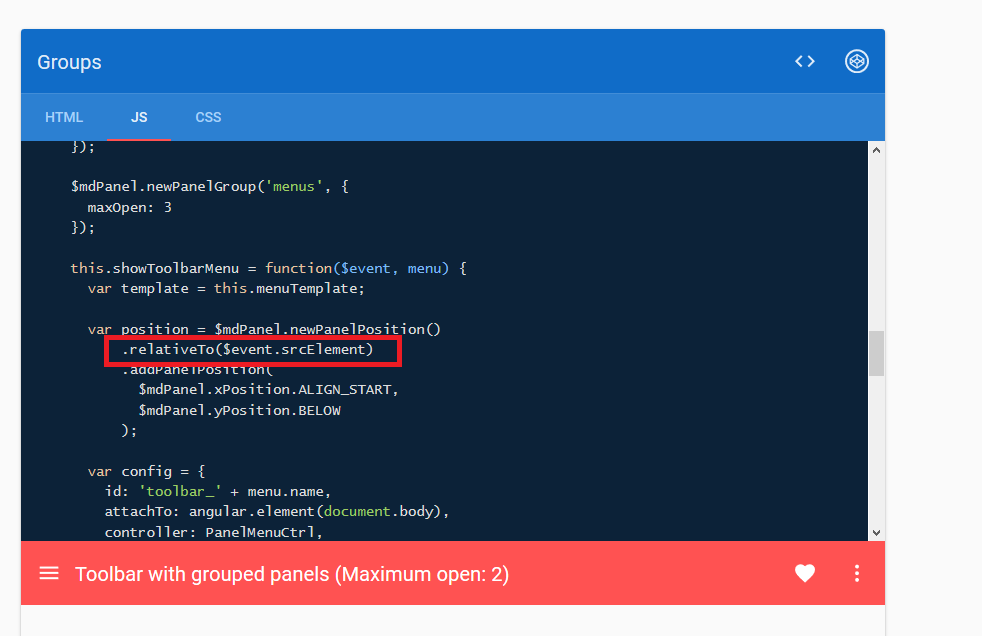Click the code scrollbar down arrow

point(876,533)
